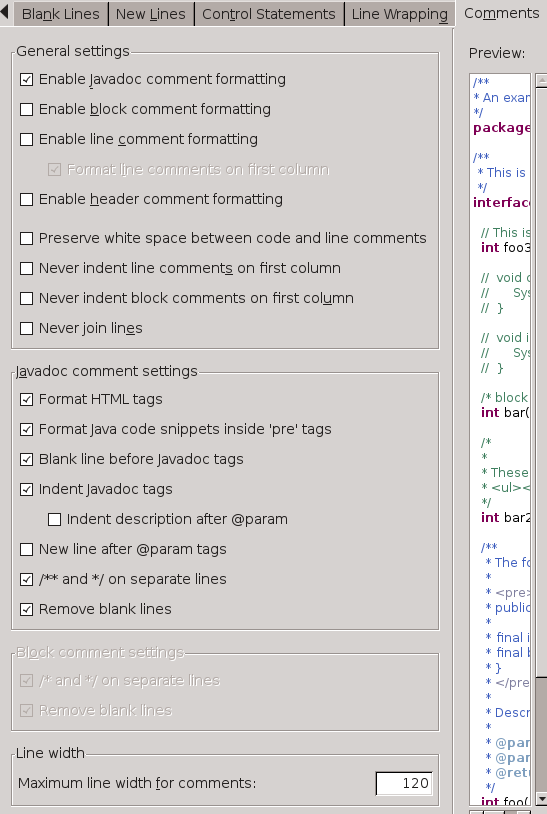This screenshot has width=547, height=814.
Task: Click 'Javadoc comment settings' group label
Action: click(x=106, y=371)
